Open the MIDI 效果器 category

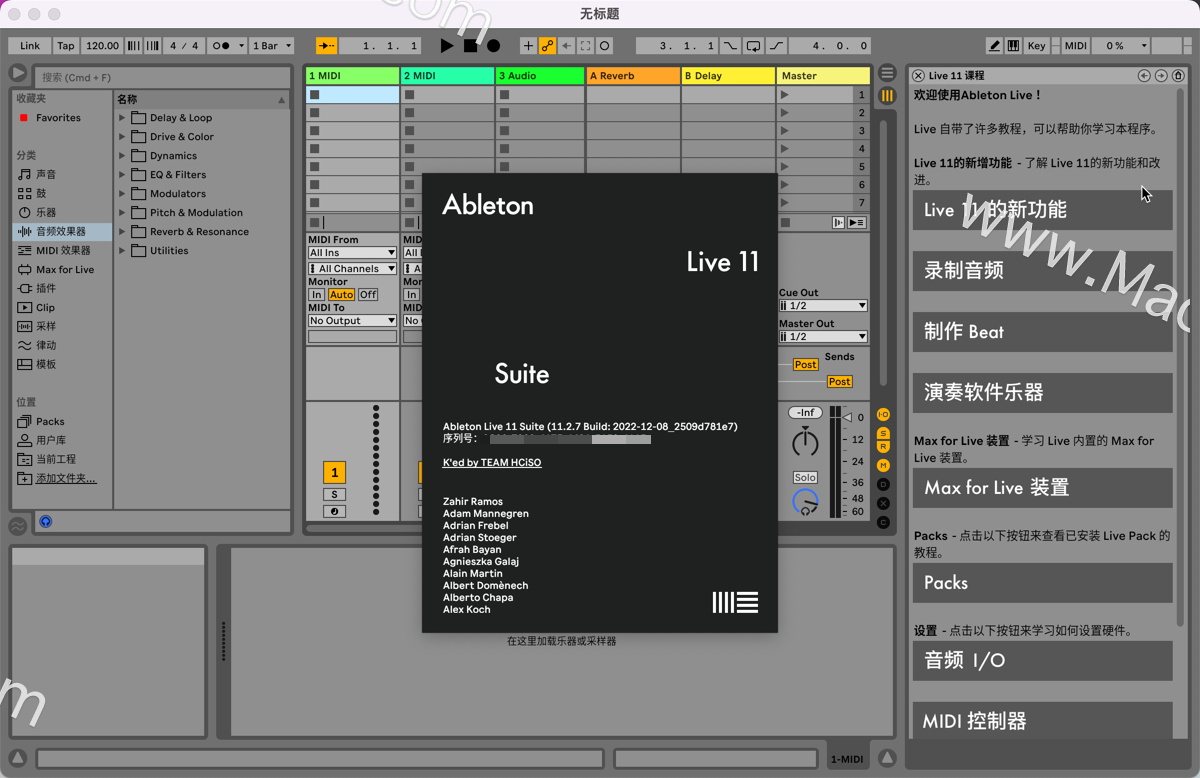(x=63, y=250)
